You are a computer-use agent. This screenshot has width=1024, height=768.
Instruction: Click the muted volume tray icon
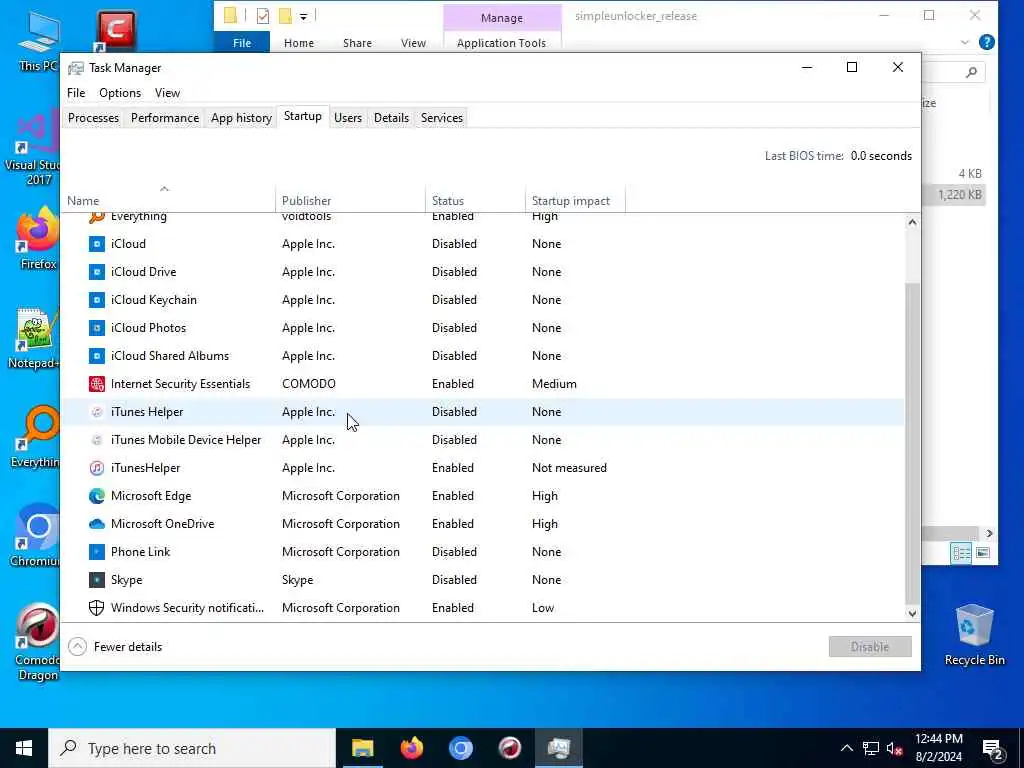coord(894,748)
